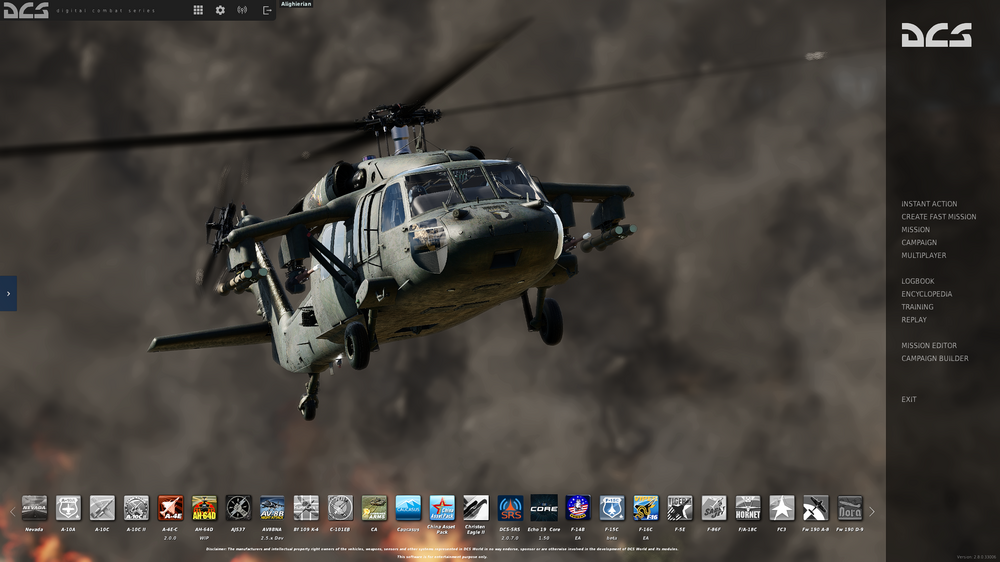
Task: Click the DCS logo in right panel
Action: (x=936, y=35)
